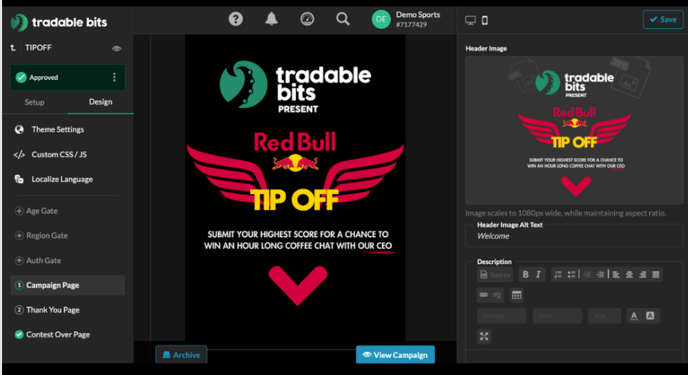Center description text
The width and height of the screenshot is (688, 375).
(629, 275)
